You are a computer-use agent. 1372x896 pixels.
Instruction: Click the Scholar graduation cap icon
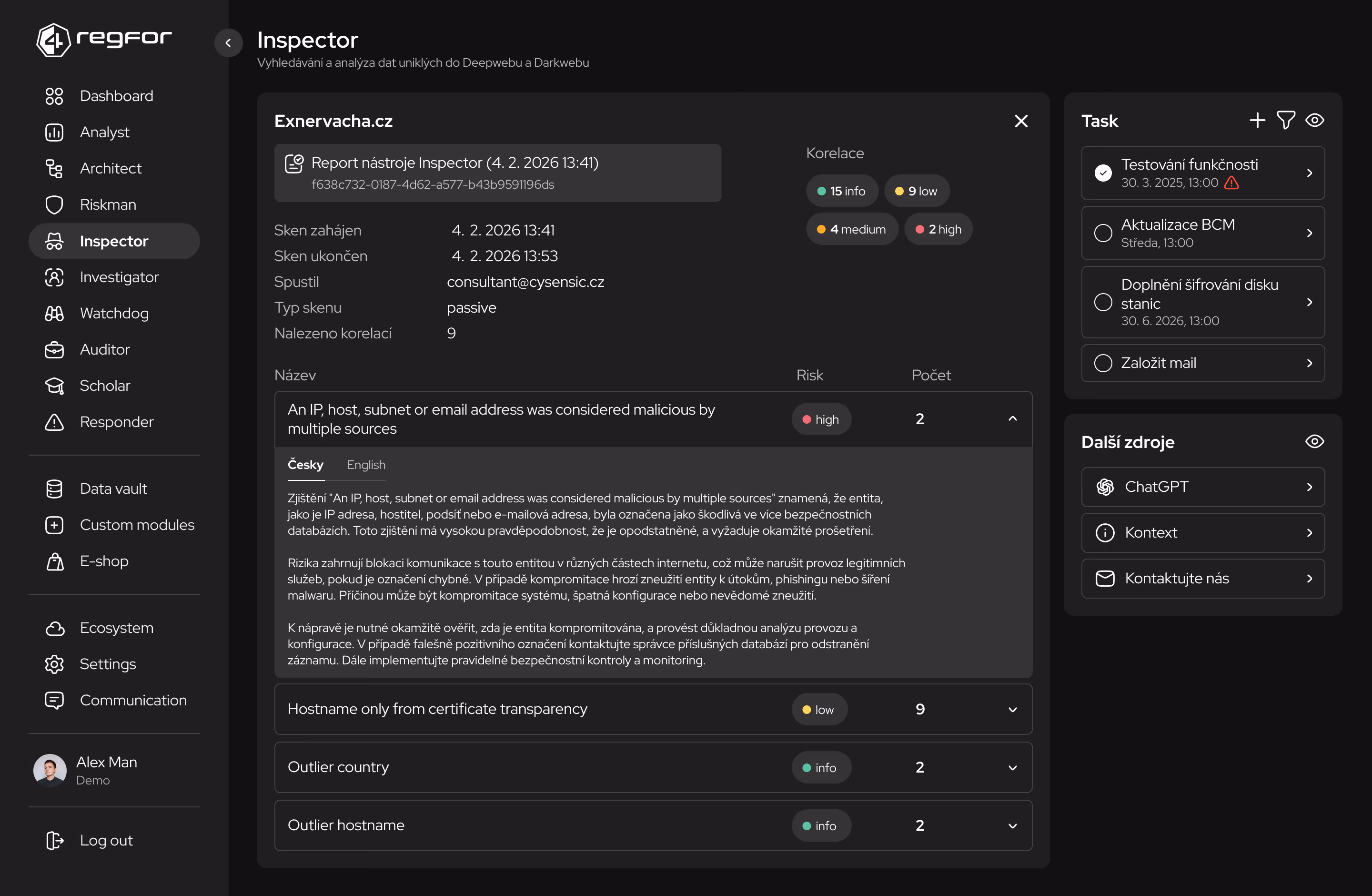[x=54, y=386]
